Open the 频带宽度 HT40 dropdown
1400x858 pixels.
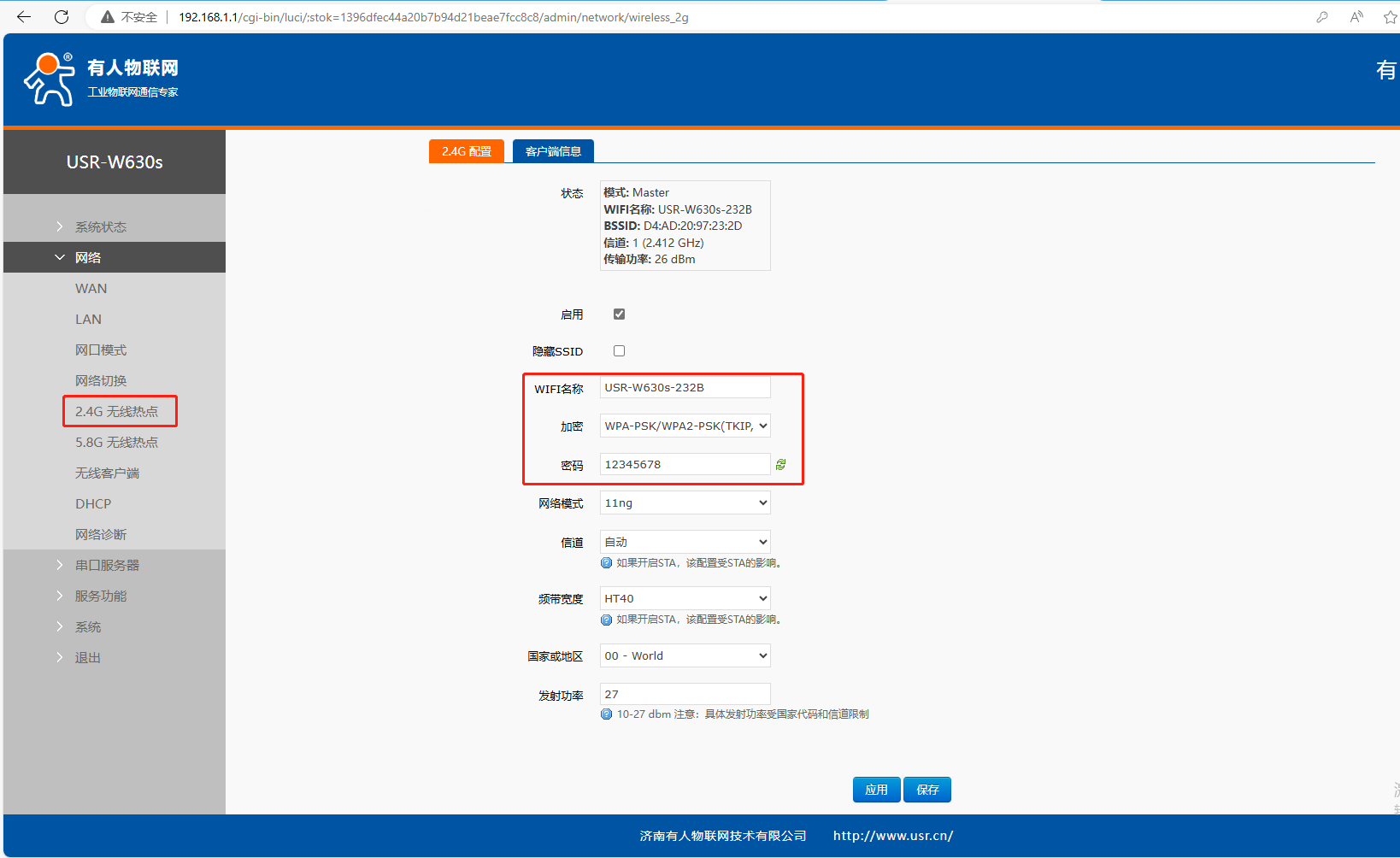[x=685, y=599]
